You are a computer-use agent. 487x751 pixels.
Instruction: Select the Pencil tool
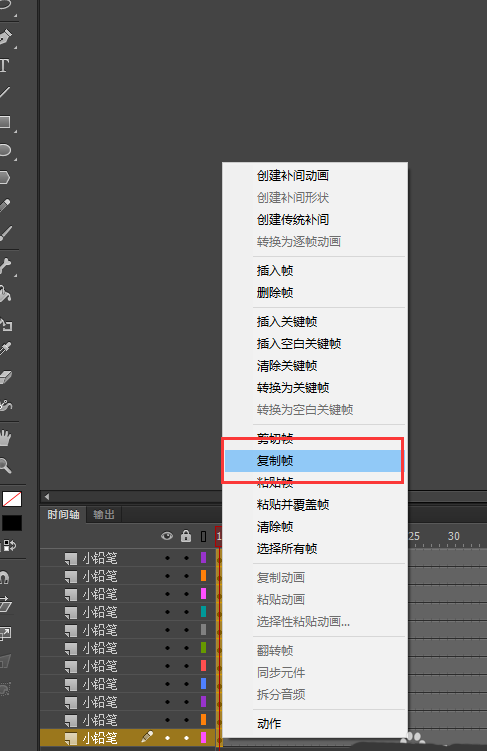(5, 206)
